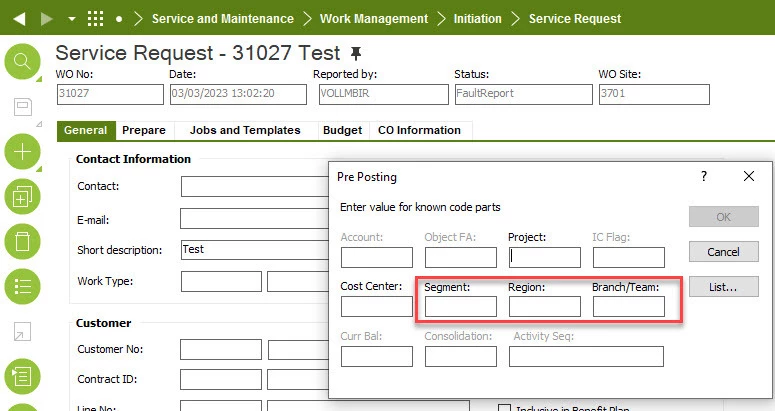Click the Activity Seq field

[586, 356]
